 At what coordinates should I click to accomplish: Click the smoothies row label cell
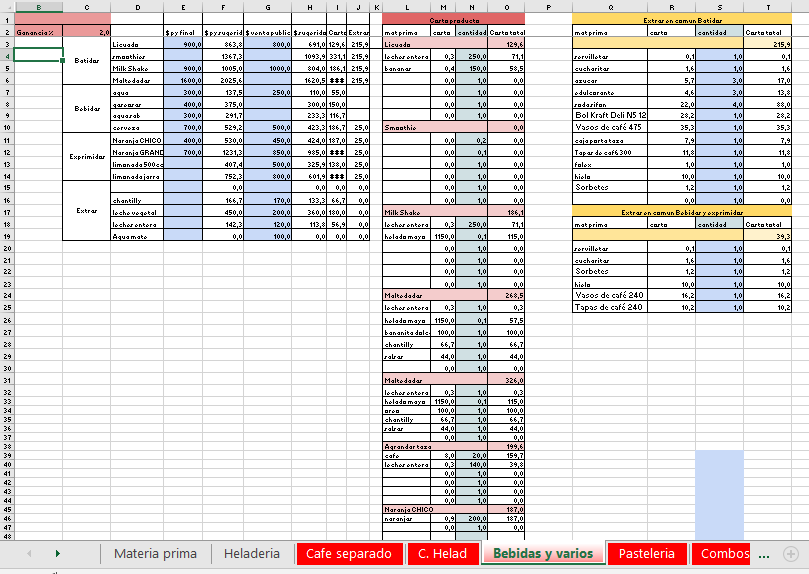click(x=137, y=56)
